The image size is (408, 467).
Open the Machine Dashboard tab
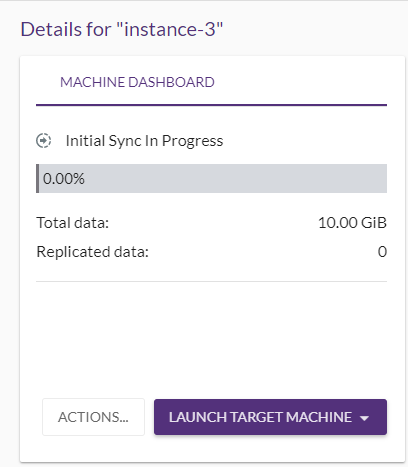137,82
